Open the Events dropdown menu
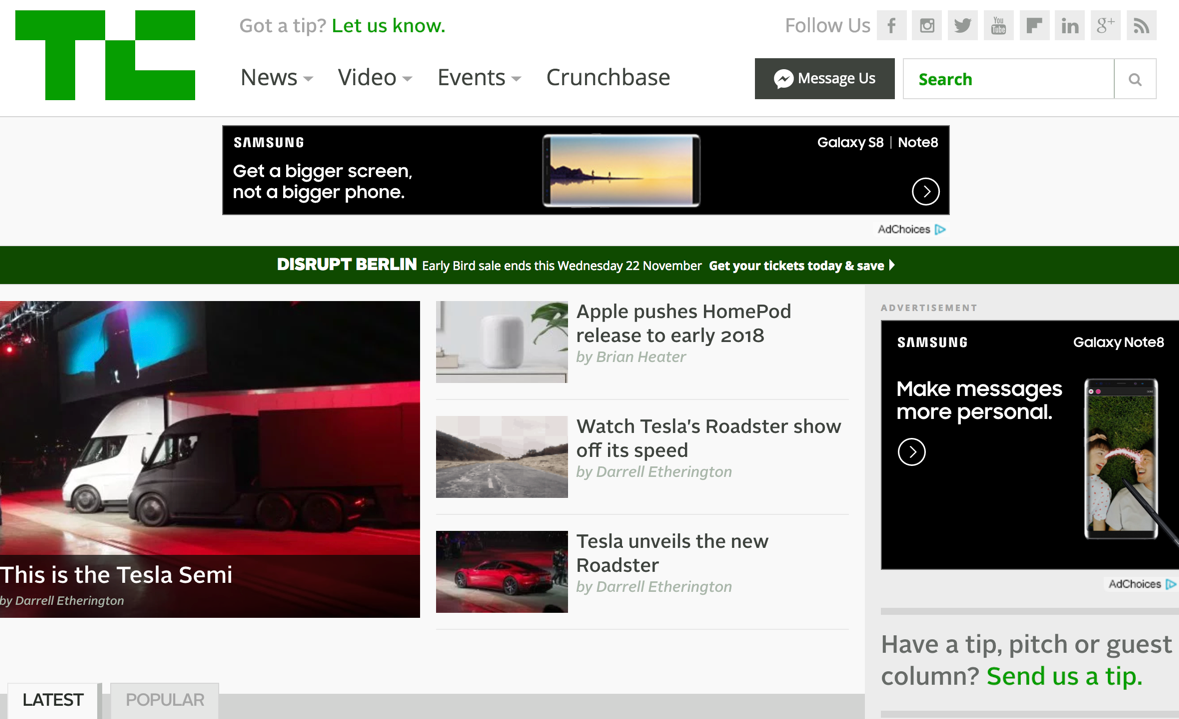Screen dimensions: 1179x719 click(478, 78)
